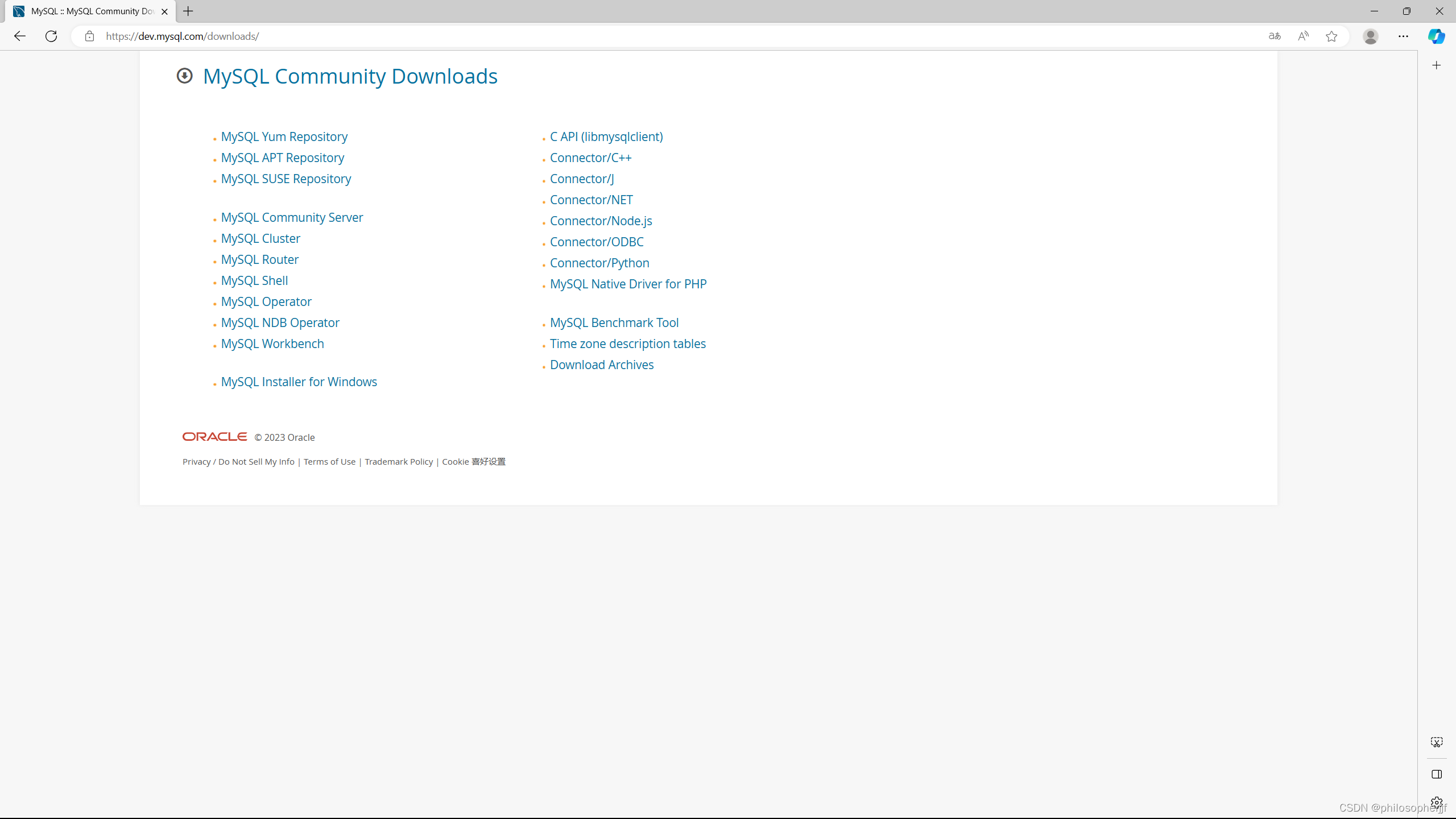The width and height of the screenshot is (1456, 819).
Task: Reload the page with the refresh icon
Action: pos(51,36)
